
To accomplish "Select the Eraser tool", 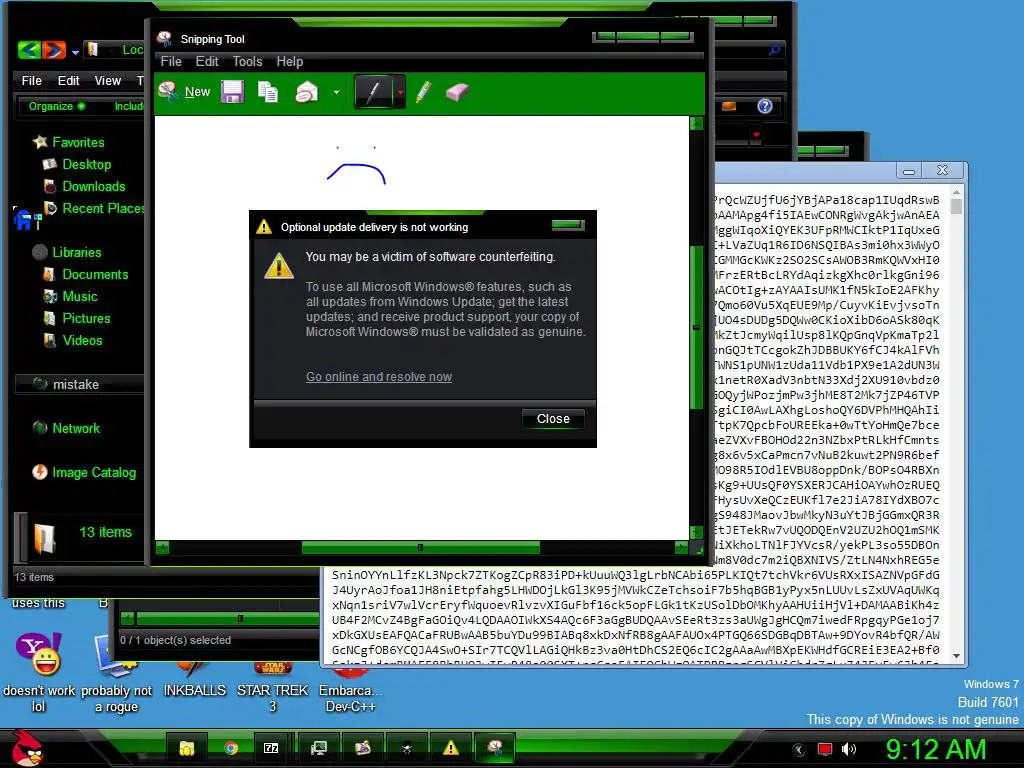I will click(x=457, y=92).
